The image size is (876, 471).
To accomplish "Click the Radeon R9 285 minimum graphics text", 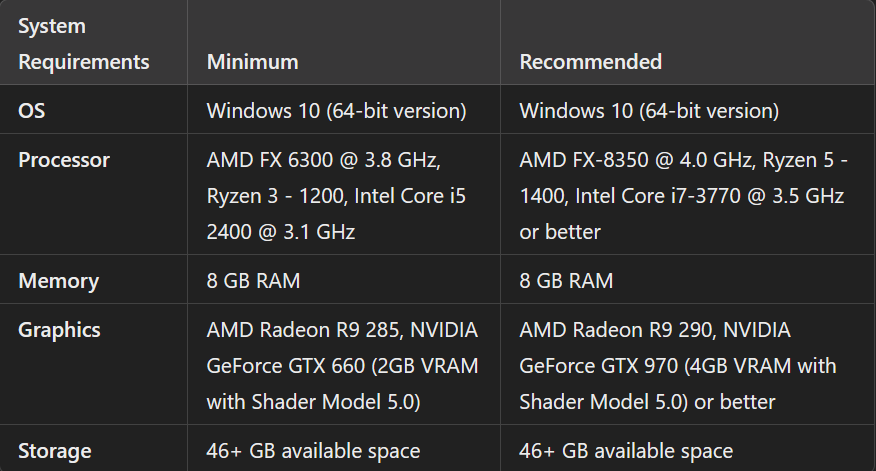I will point(305,330).
